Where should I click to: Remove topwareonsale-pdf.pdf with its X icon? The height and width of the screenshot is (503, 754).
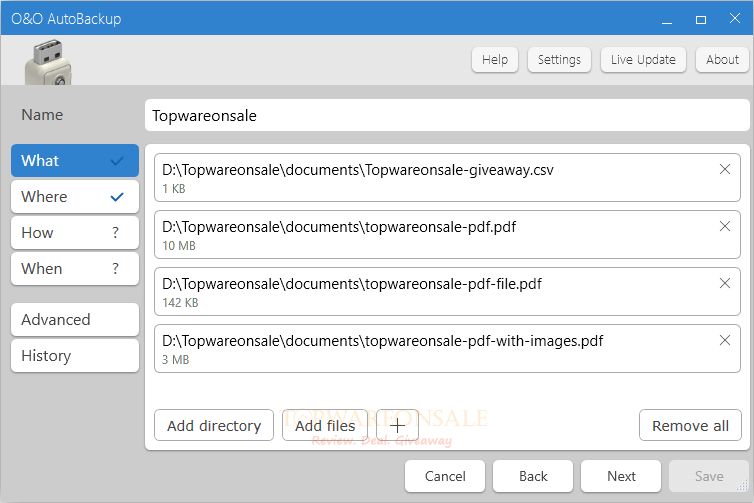725,226
